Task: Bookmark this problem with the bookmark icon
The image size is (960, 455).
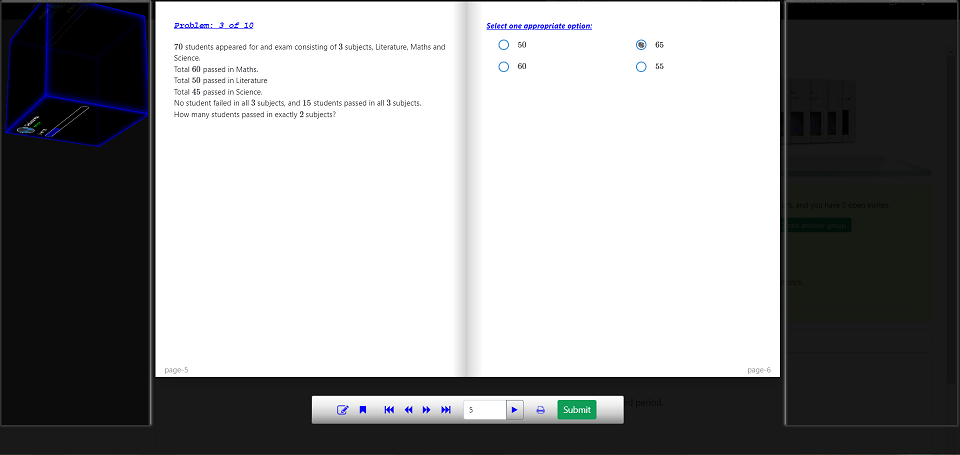Action: [x=363, y=410]
